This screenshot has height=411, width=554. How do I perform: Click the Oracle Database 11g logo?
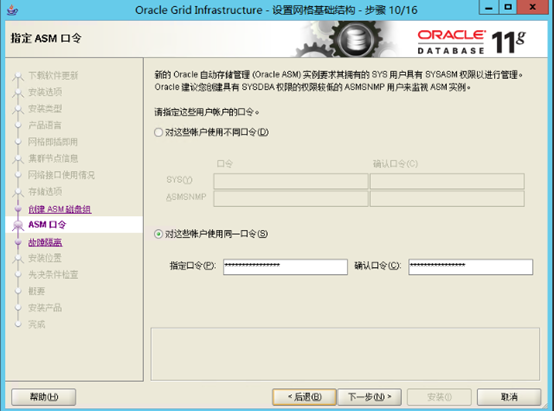tap(471, 42)
